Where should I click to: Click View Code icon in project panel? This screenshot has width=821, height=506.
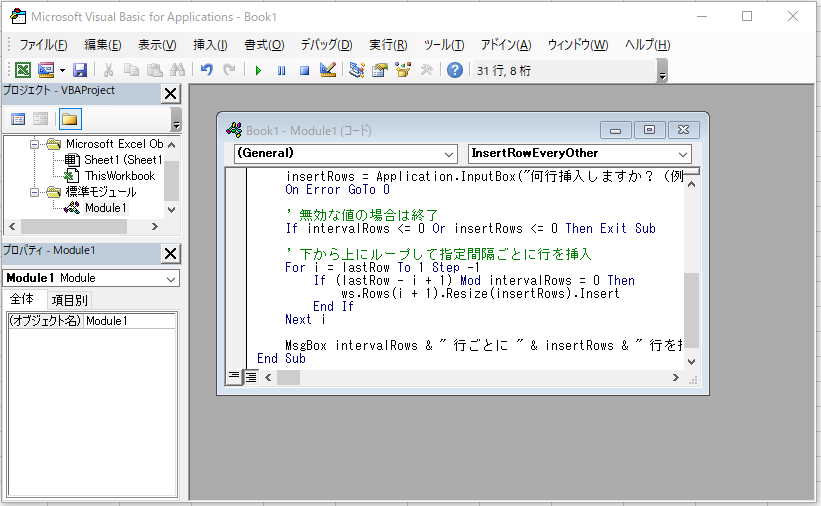(x=18, y=119)
